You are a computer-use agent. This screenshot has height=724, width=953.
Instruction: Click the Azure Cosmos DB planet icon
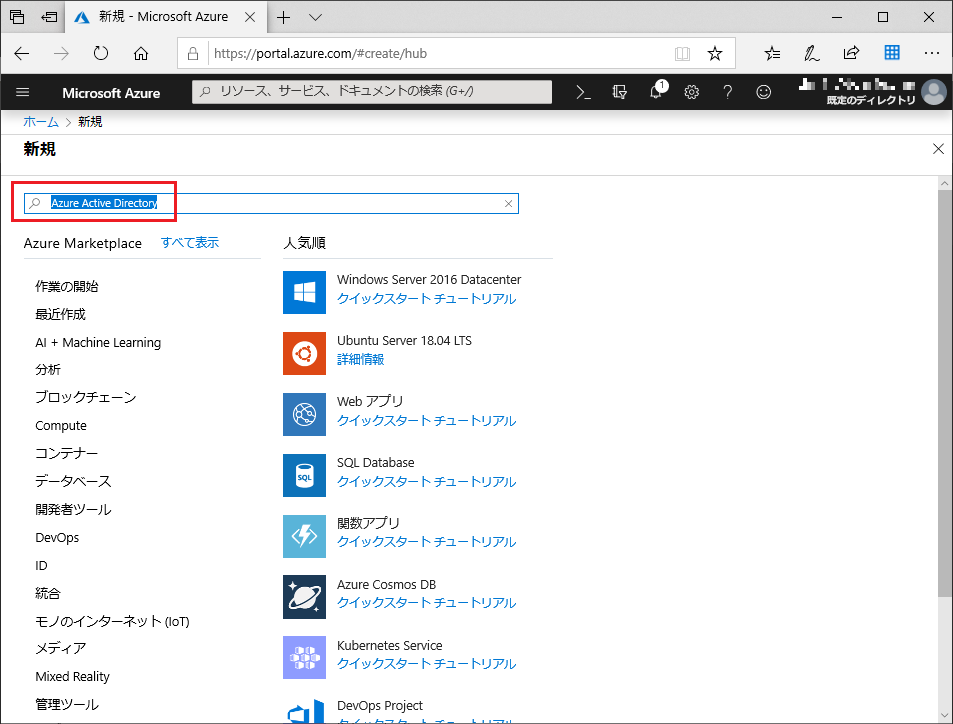point(304,597)
